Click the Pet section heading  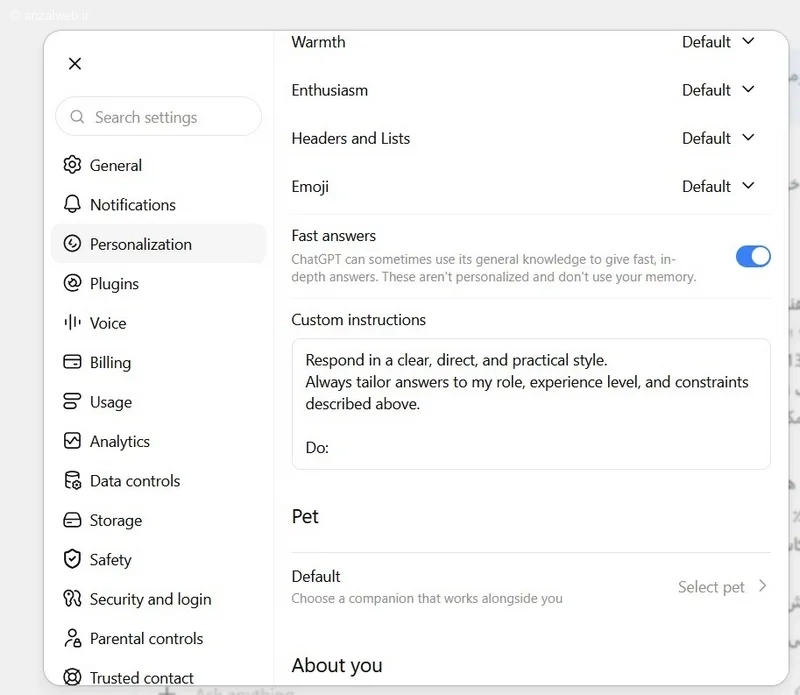tap(305, 516)
